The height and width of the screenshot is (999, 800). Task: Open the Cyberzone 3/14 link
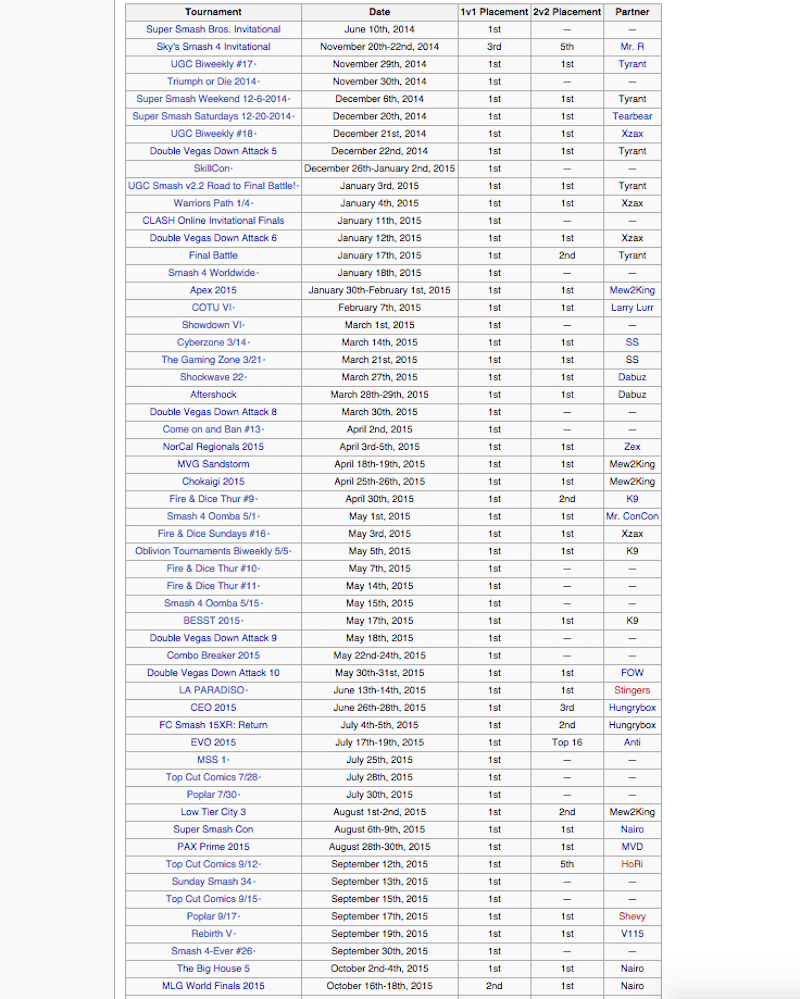click(x=212, y=342)
